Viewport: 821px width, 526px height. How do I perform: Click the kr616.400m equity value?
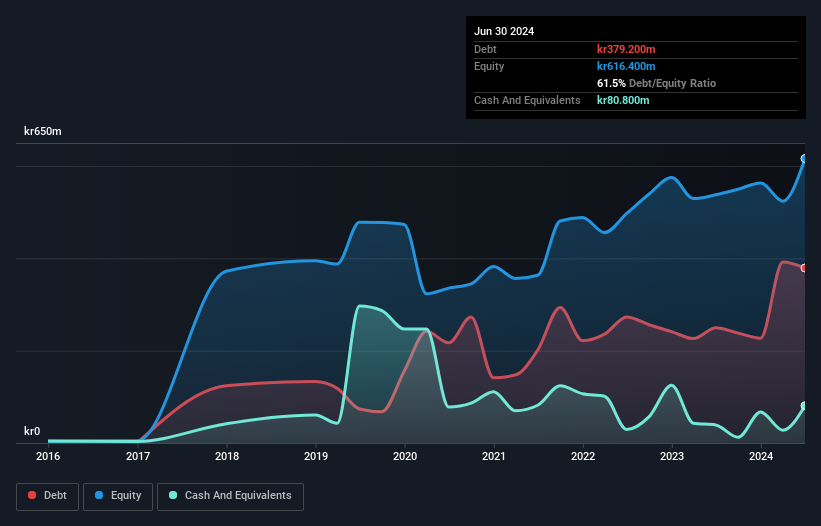click(626, 66)
